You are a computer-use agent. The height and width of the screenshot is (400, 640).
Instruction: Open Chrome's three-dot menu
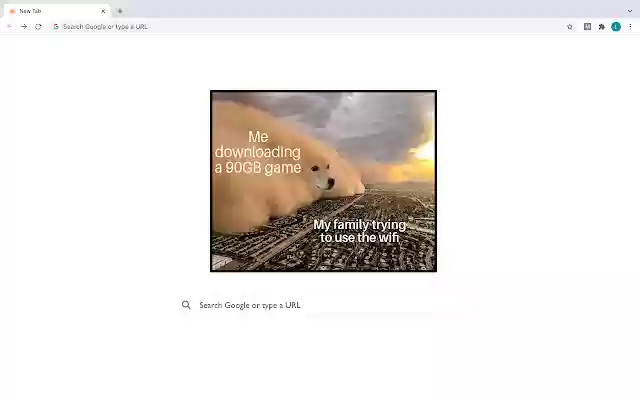pos(630,27)
